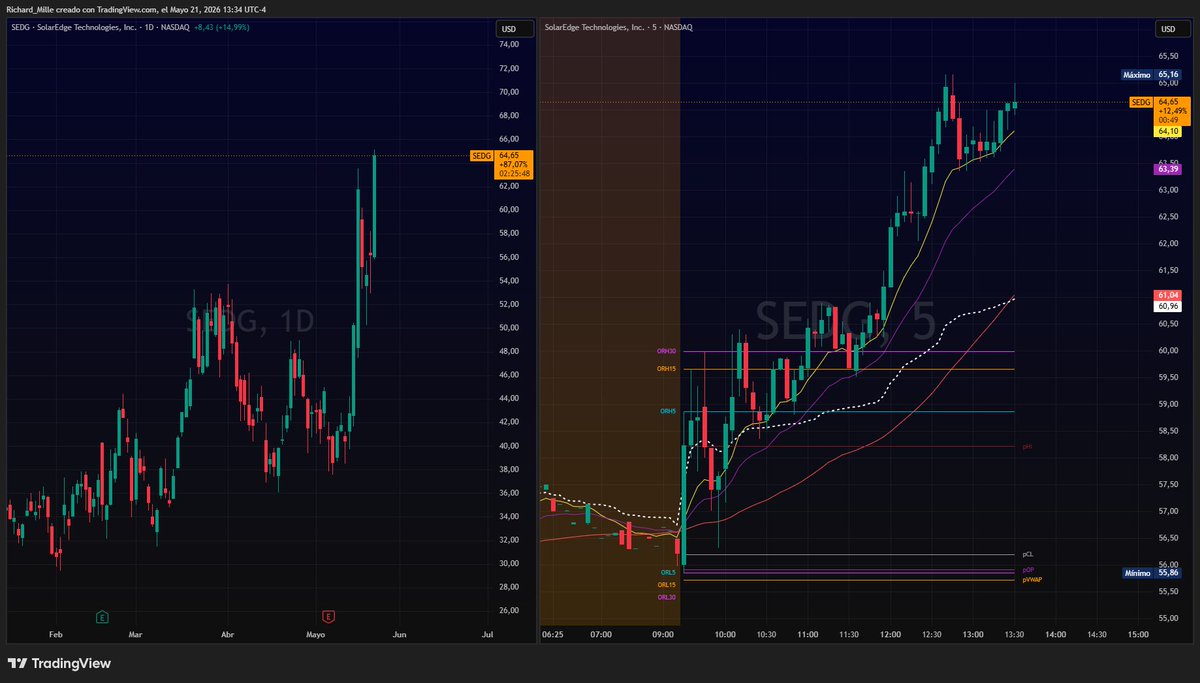Click the white 60,96 price label
Image resolution: width=1200 pixels, height=683 pixels.
[1168, 306]
